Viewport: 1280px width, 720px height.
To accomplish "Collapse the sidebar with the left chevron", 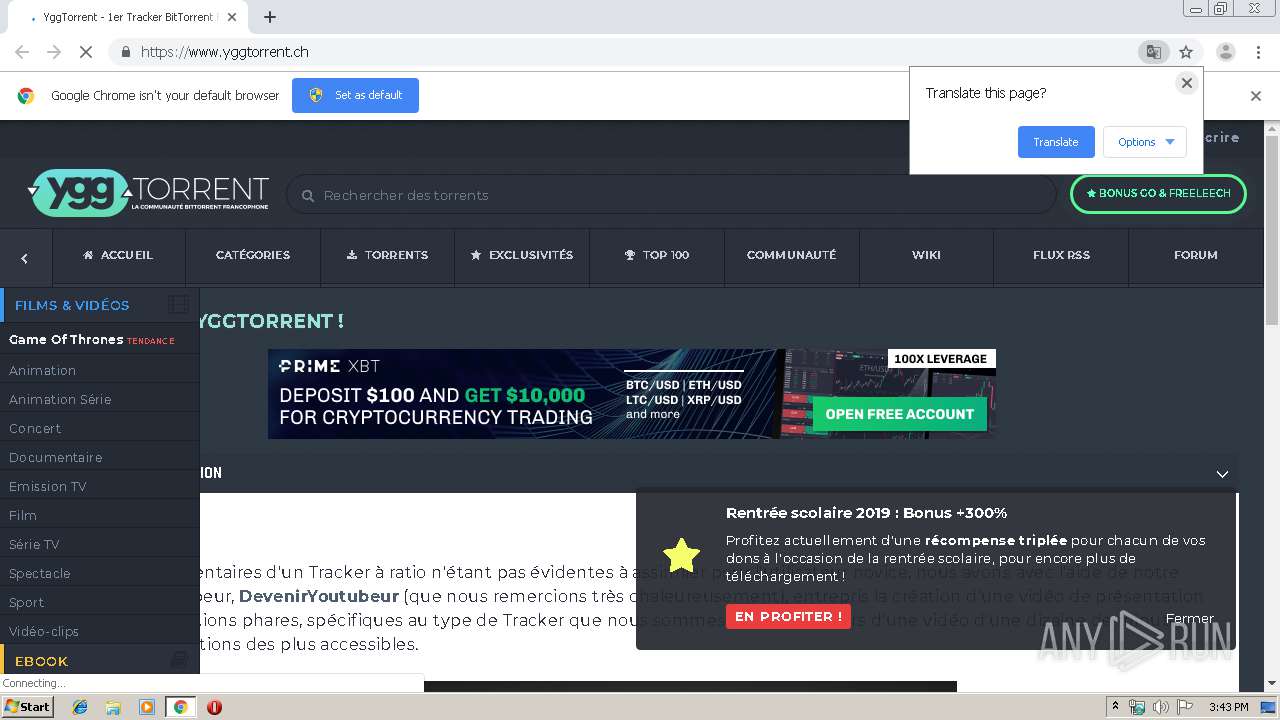I will pyautogui.click(x=25, y=258).
